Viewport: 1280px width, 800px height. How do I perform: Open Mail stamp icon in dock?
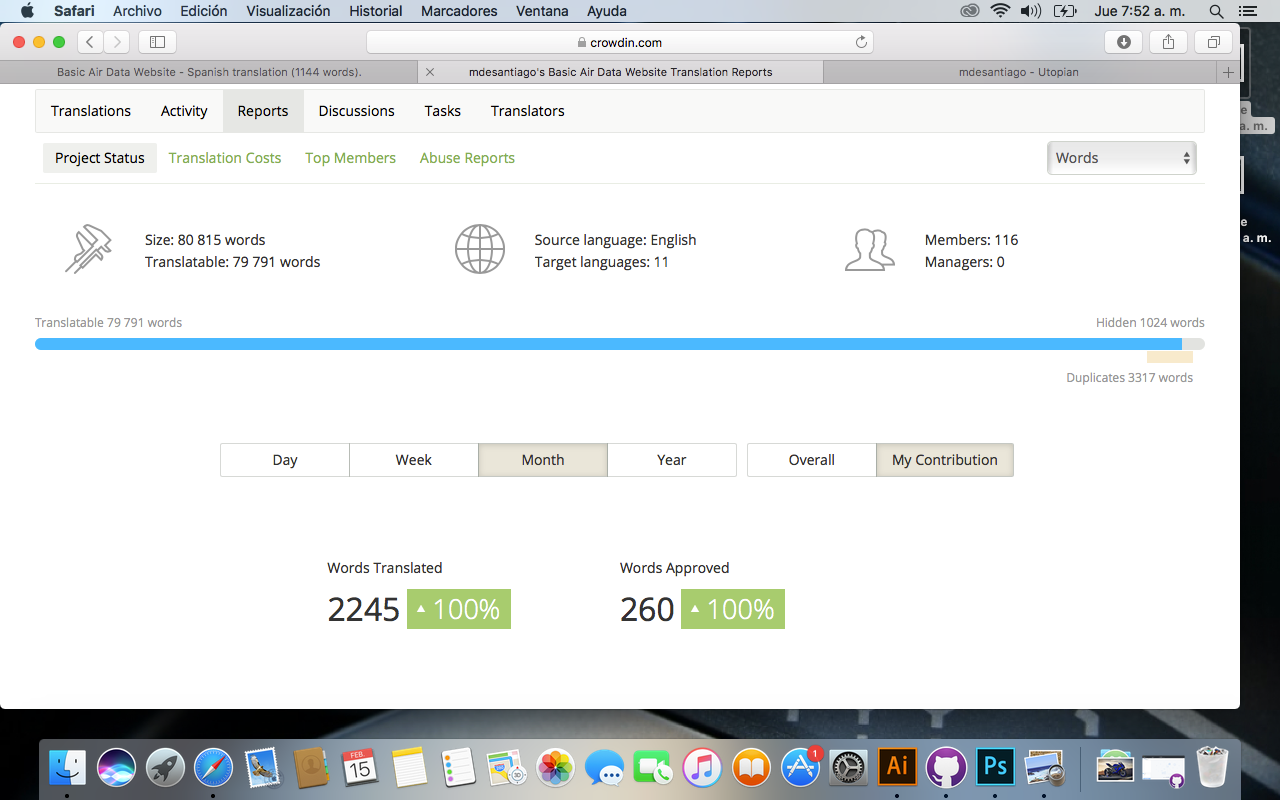262,767
